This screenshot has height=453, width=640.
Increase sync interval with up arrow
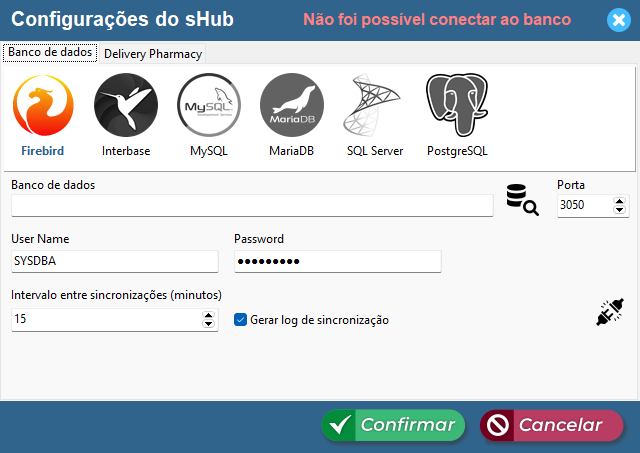pyautogui.click(x=209, y=315)
